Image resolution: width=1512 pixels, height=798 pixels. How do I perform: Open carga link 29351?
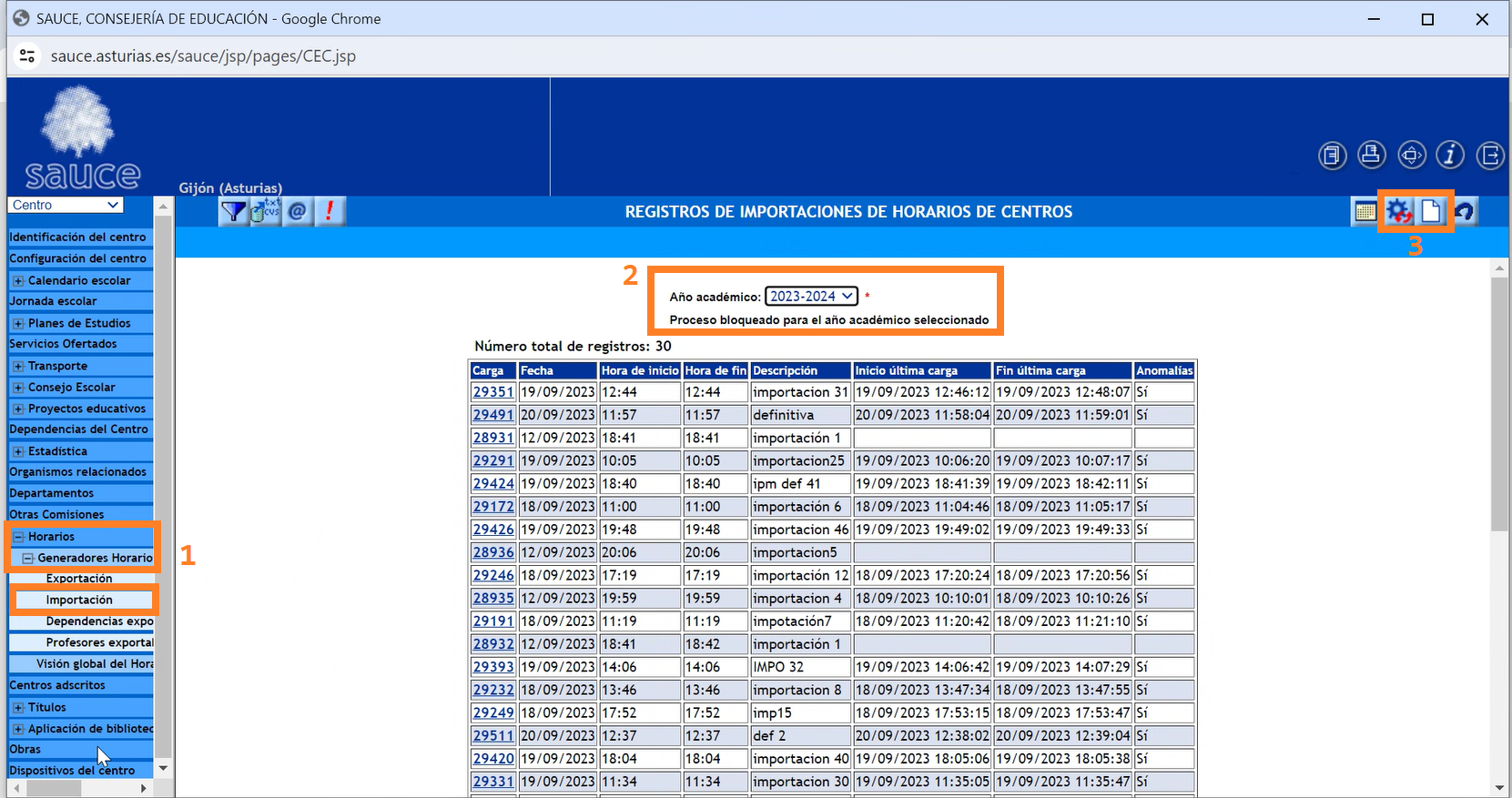[493, 392]
